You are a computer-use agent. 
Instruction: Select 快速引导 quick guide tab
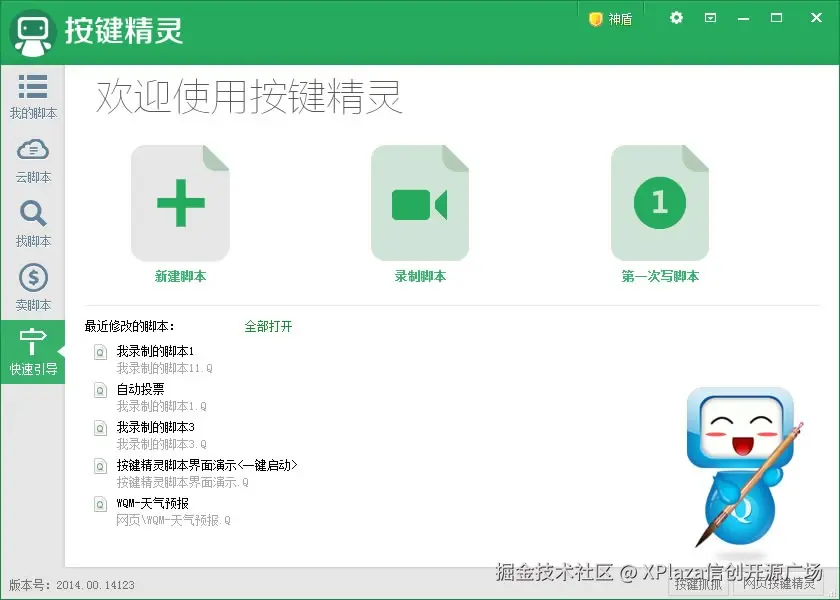pyautogui.click(x=33, y=352)
